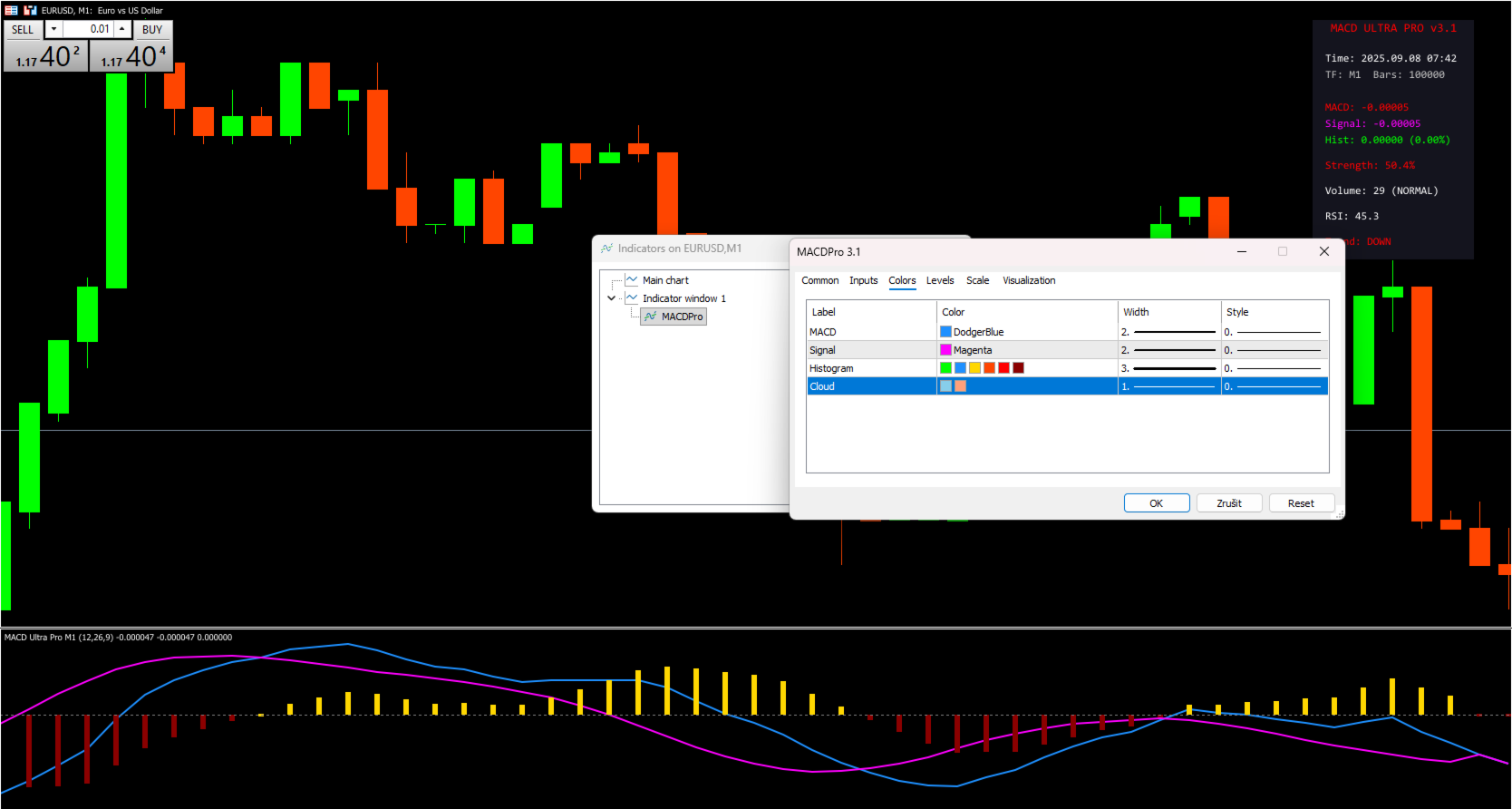Click the BUY button in the one-click trading panel

pyautogui.click(x=152, y=29)
